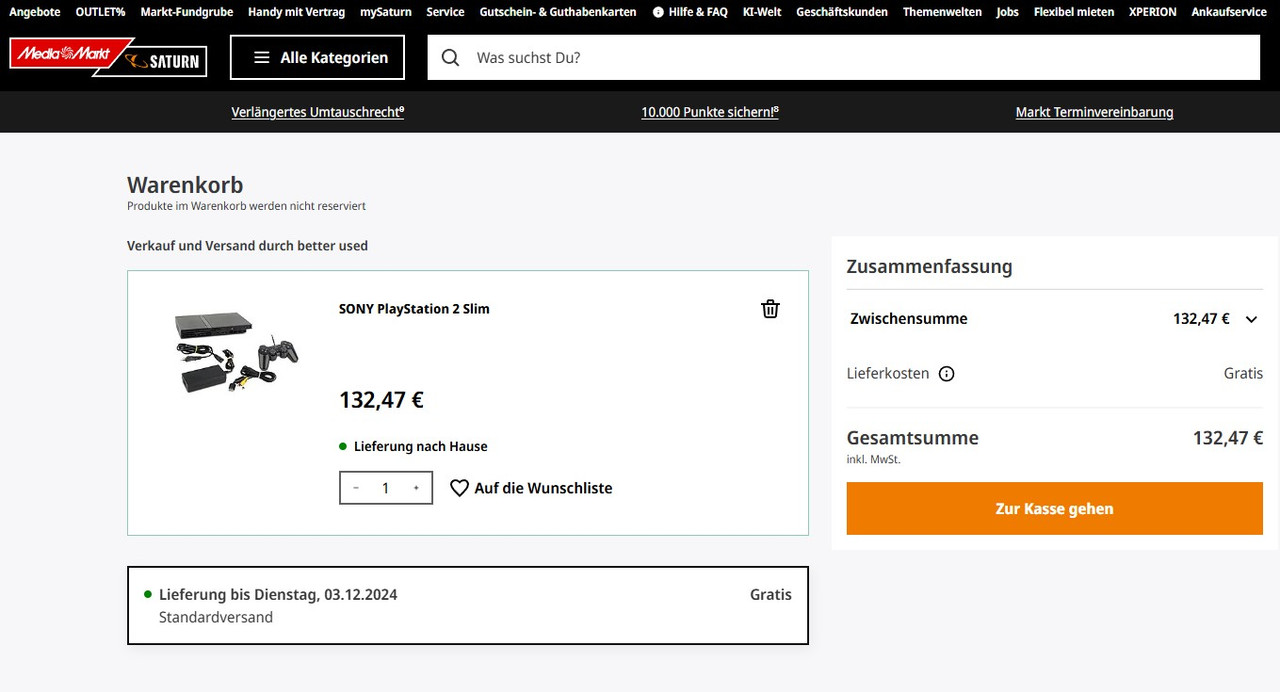Open Gutschein- & Guthabenkarten

558,12
